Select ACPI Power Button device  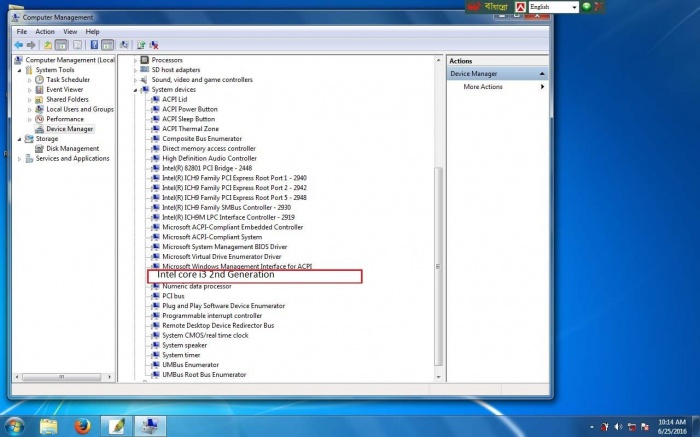pos(190,109)
